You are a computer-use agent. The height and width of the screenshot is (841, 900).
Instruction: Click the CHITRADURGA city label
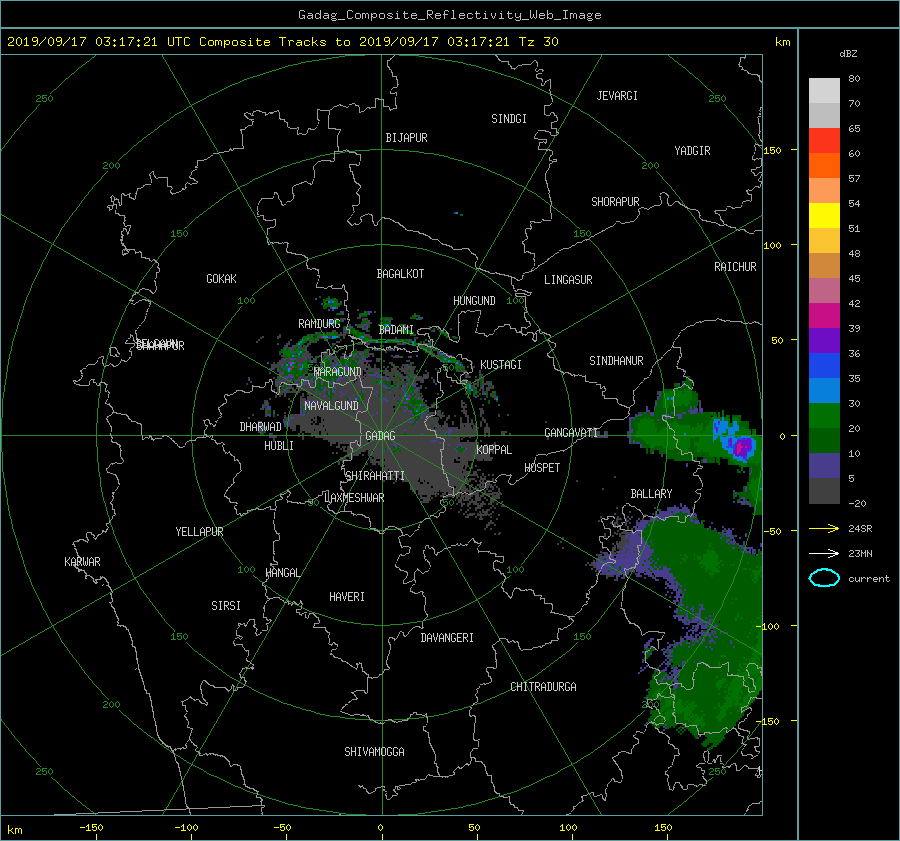[543, 687]
